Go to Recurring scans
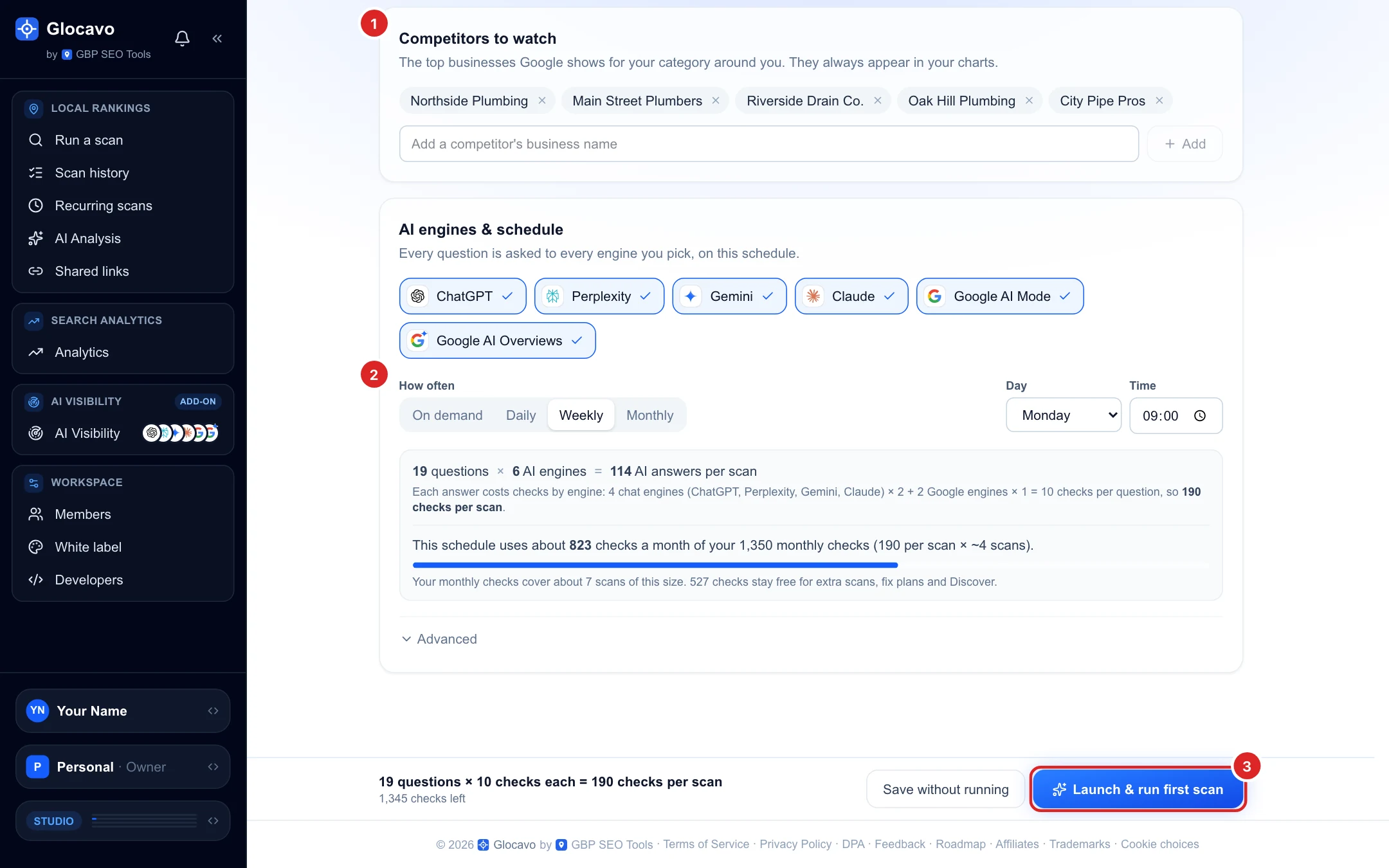The width and height of the screenshot is (1389, 868). [x=123, y=206]
